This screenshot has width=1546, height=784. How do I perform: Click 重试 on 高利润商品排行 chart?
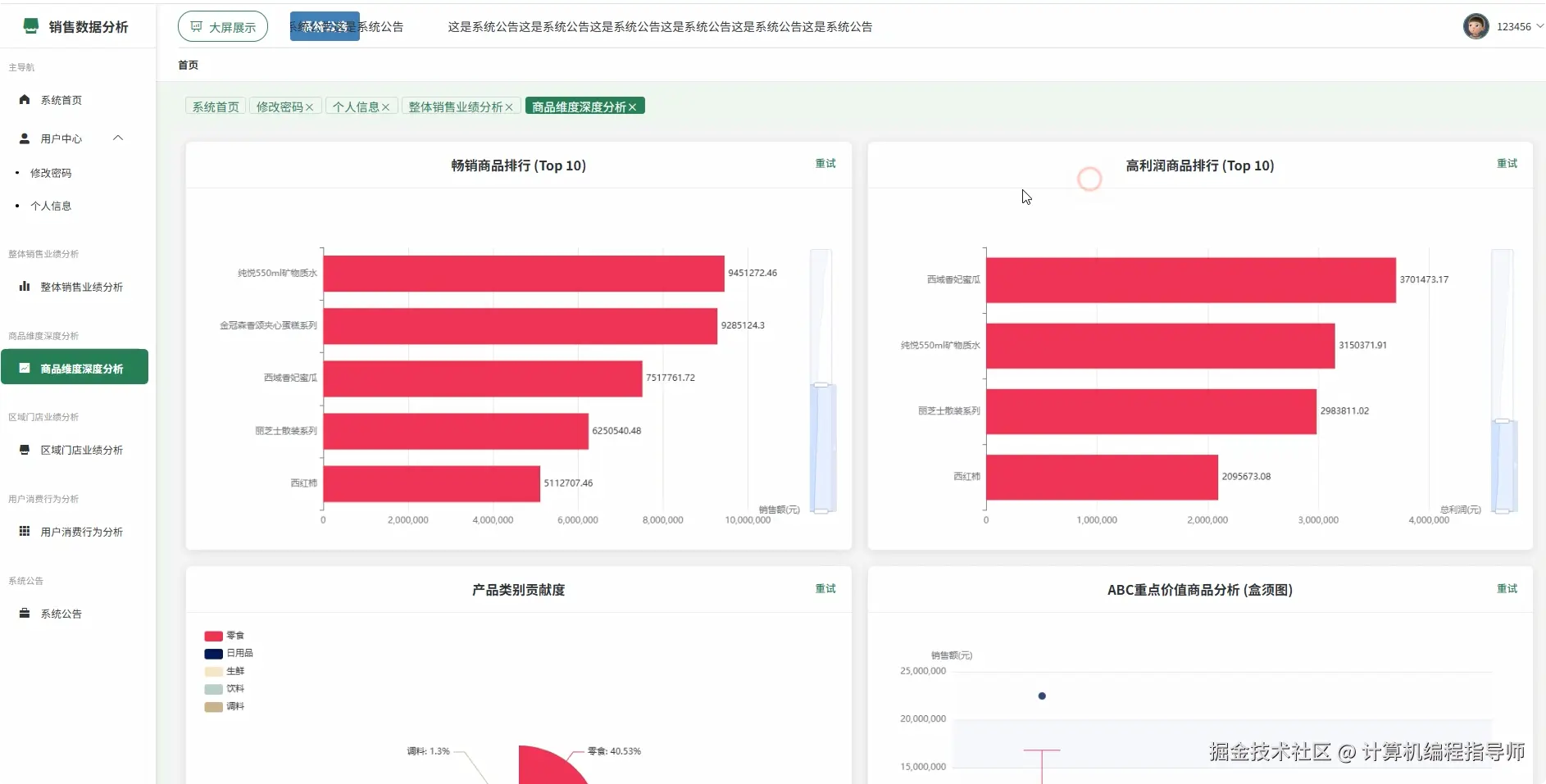[1507, 164]
